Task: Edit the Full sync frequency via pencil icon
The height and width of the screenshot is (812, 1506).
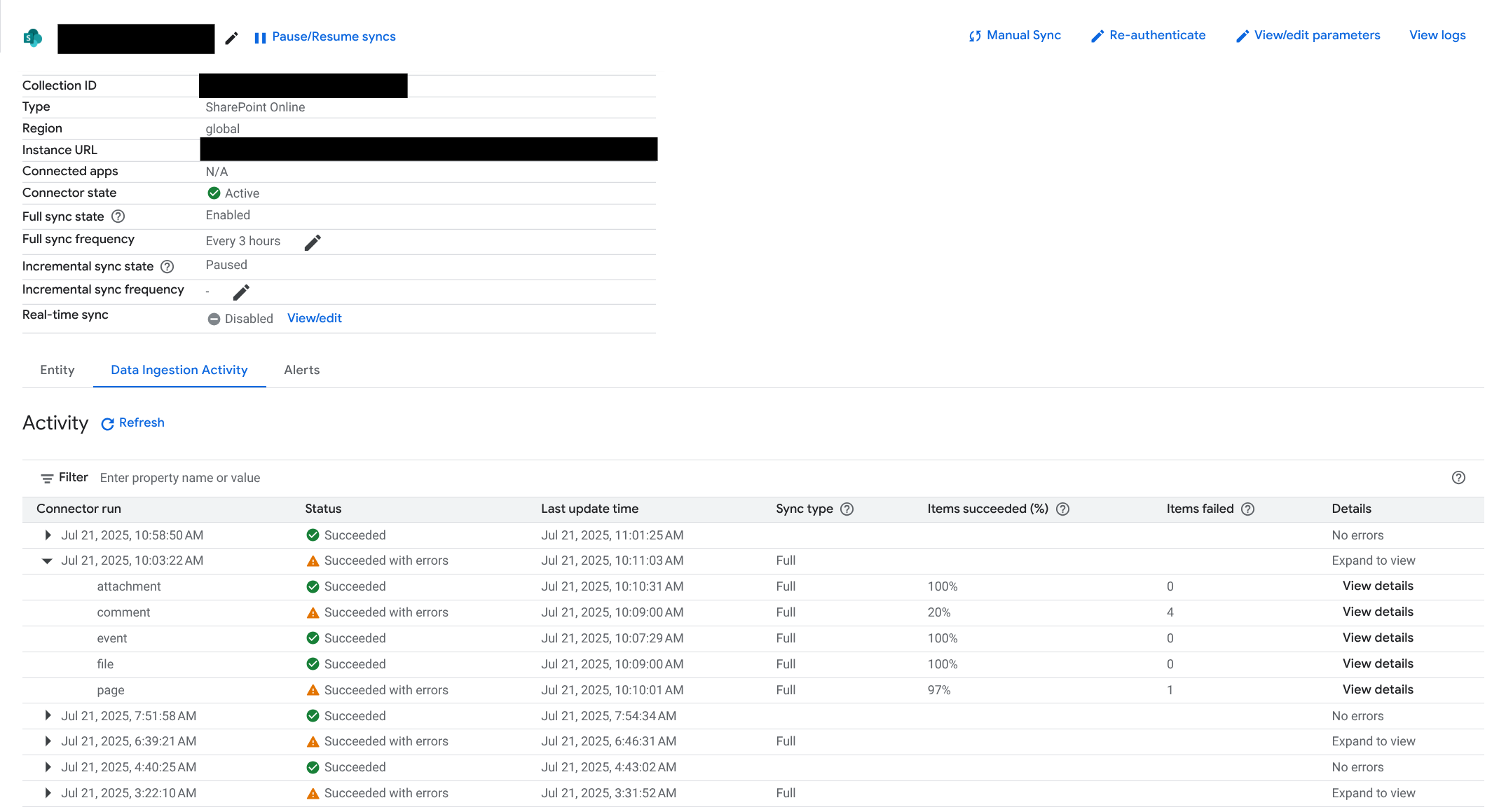Action: point(313,242)
